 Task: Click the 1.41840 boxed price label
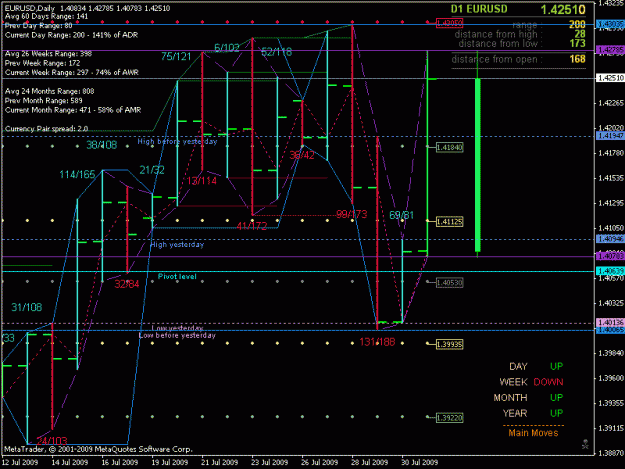[x=450, y=147]
